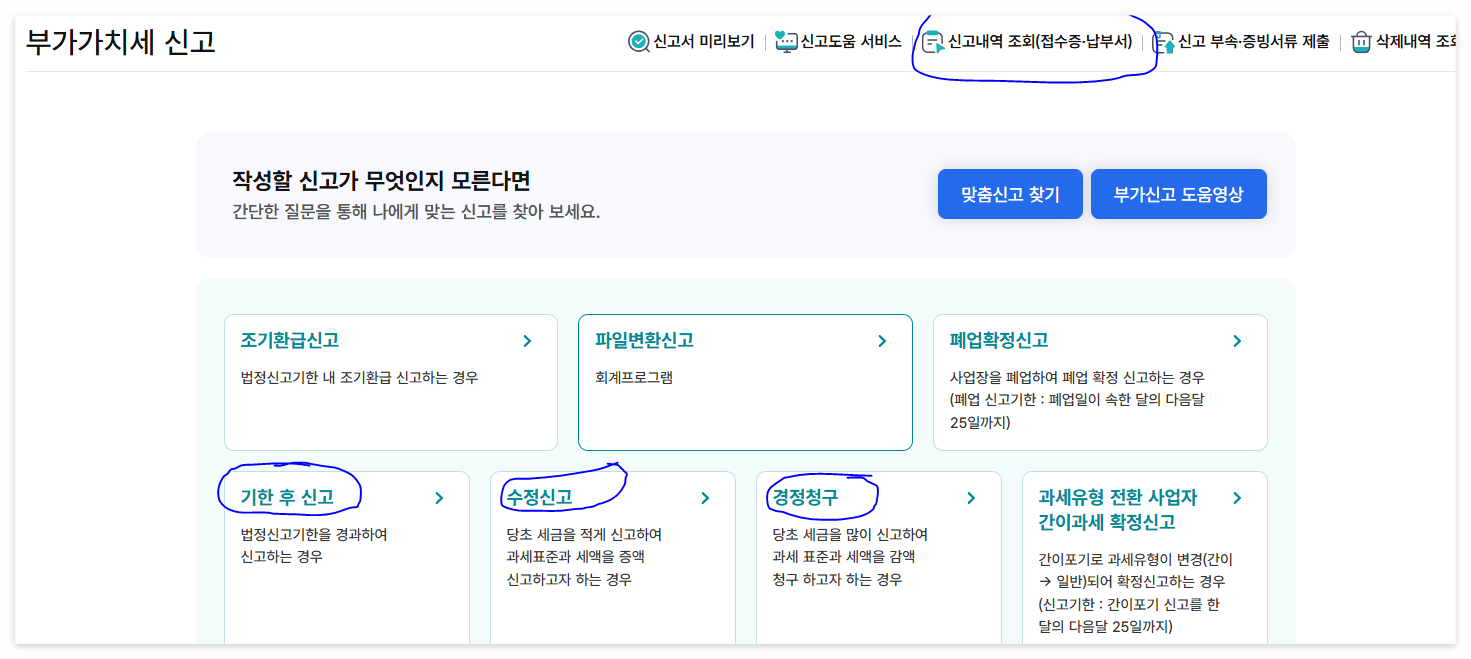1471x659 pixels.
Task: Click the 작성할 신고가 무엇인지 모른다면 heading
Action: 381,181
